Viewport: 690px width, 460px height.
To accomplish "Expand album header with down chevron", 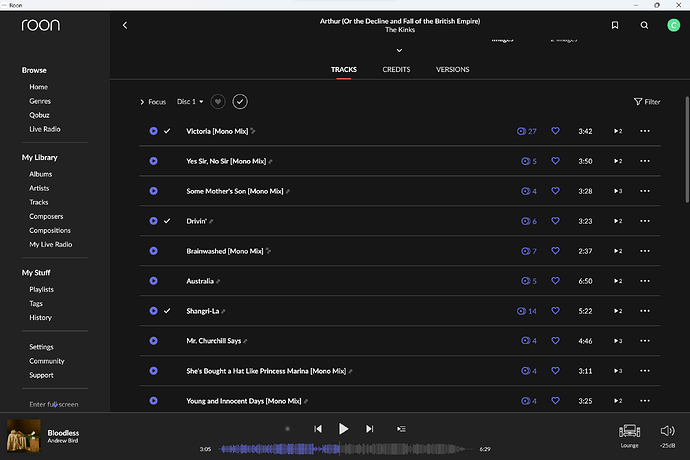I will [x=399, y=50].
